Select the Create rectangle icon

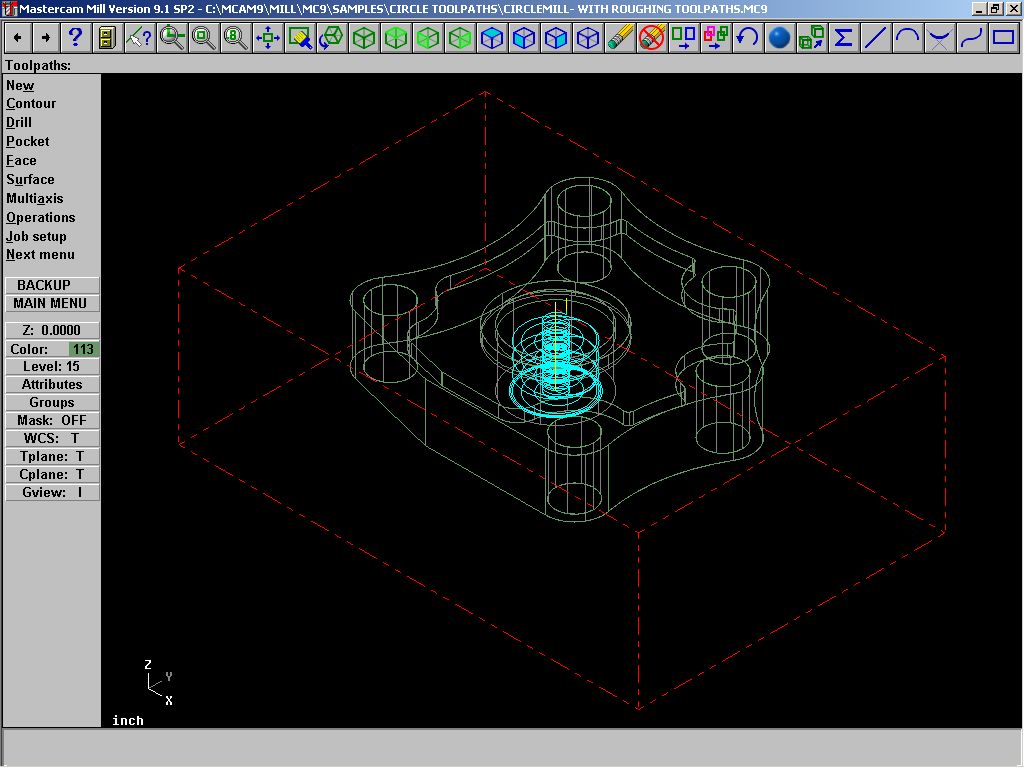[x=1003, y=38]
